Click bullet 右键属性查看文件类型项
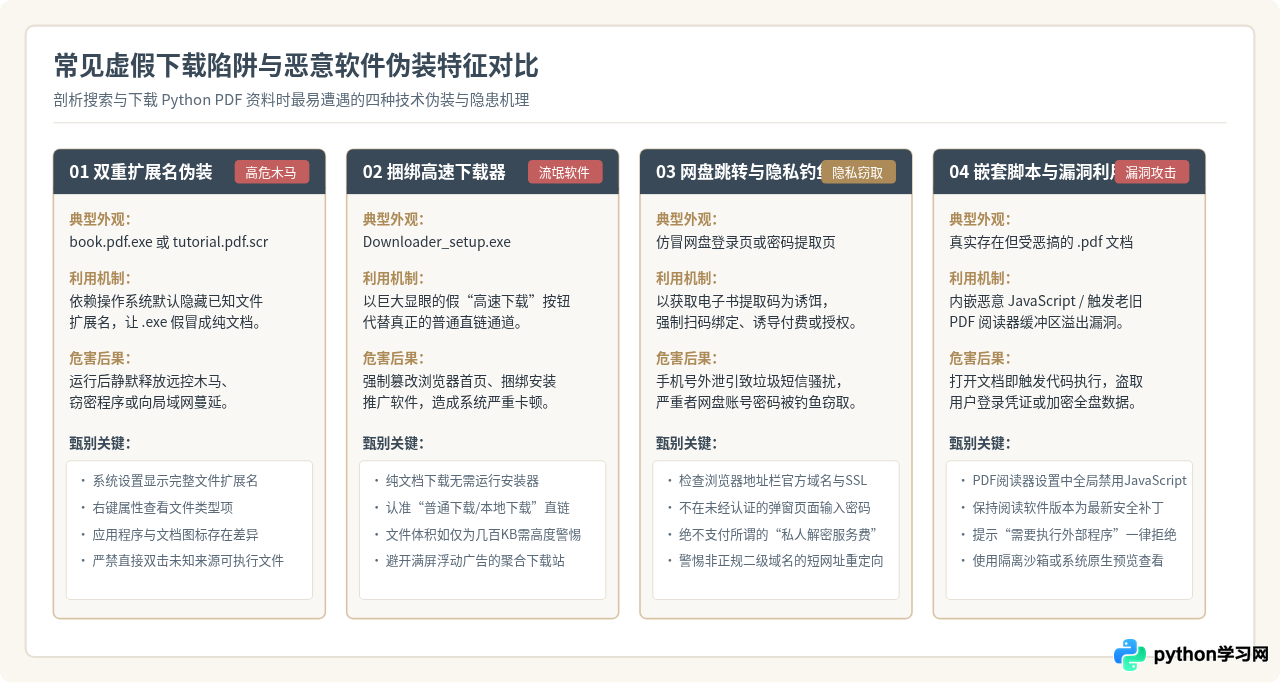 (162, 508)
